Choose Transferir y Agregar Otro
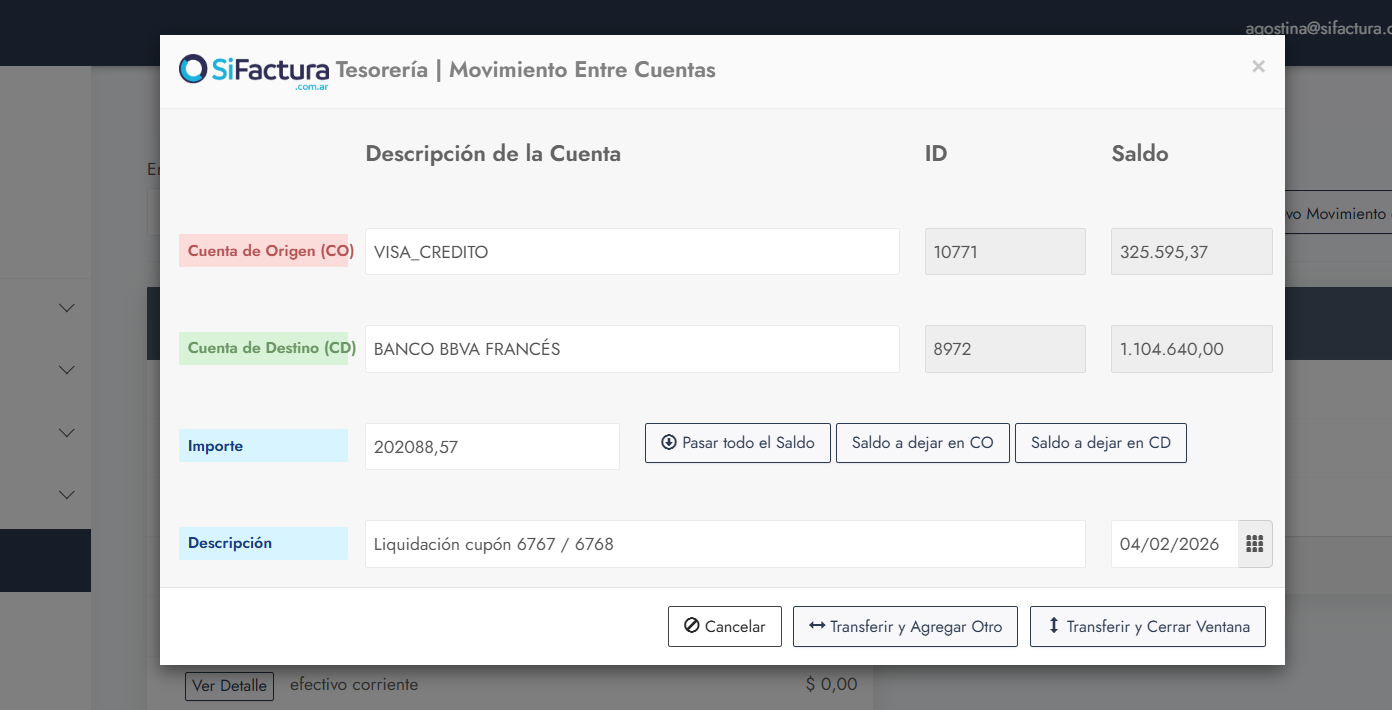1392x710 pixels. tap(904, 627)
